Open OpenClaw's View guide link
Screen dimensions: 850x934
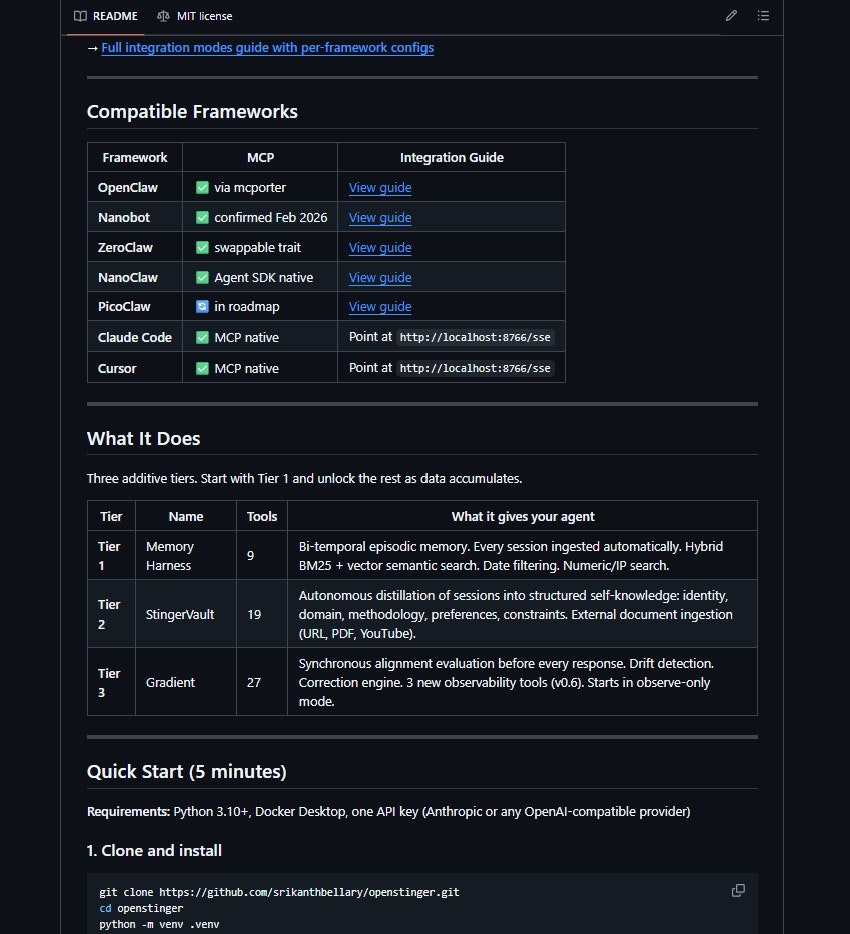pos(380,187)
